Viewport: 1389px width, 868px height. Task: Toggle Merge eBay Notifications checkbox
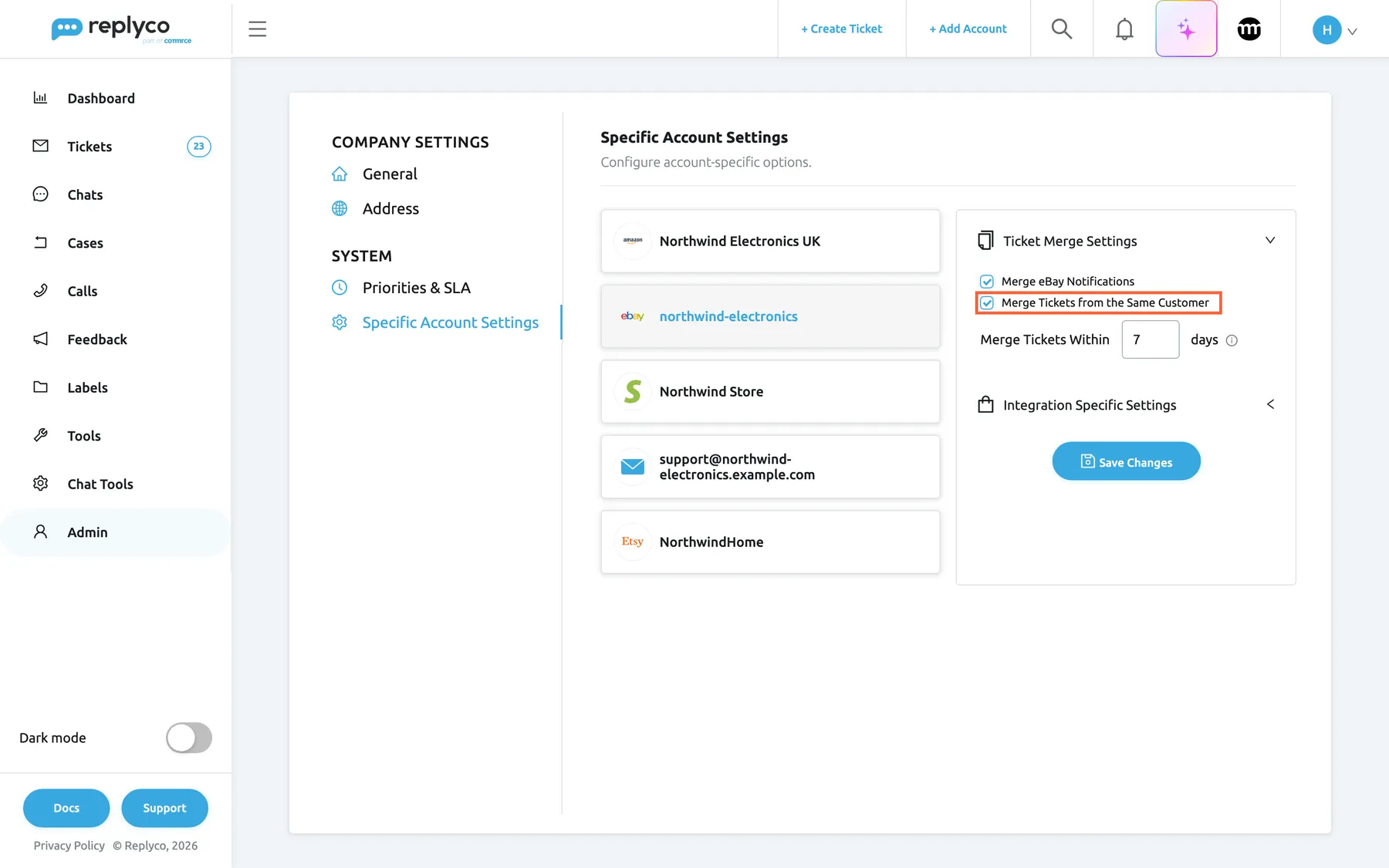987,282
